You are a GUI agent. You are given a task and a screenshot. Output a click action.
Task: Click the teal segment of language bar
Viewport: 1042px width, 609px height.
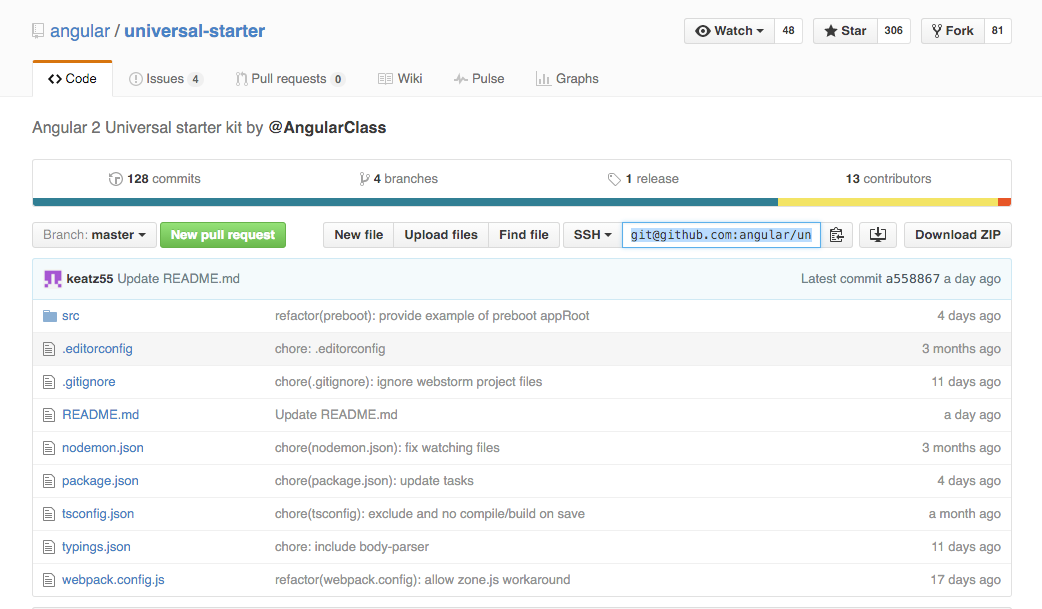(405, 202)
